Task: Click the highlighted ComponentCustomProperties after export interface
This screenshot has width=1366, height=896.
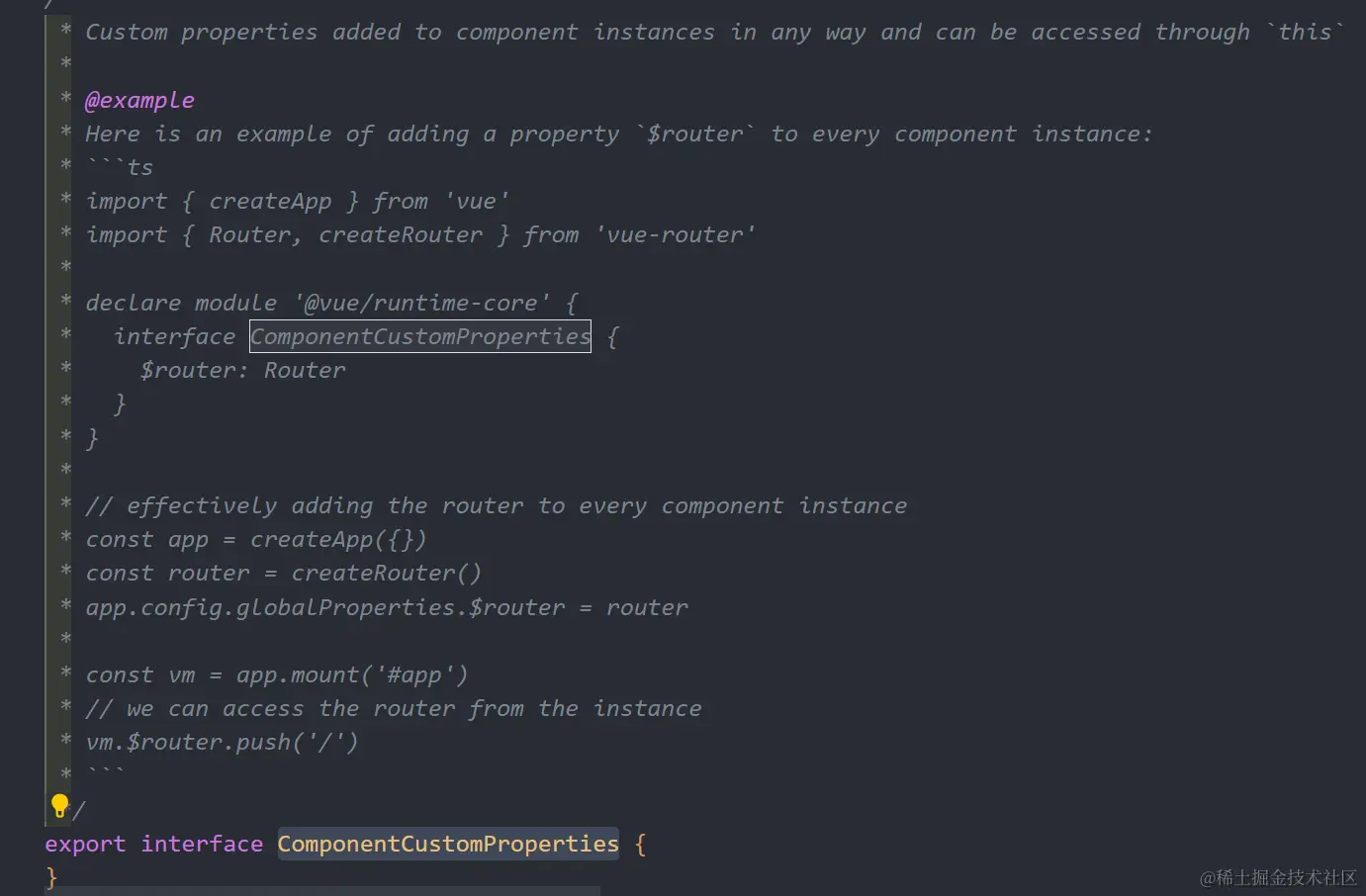Action: pos(448,844)
